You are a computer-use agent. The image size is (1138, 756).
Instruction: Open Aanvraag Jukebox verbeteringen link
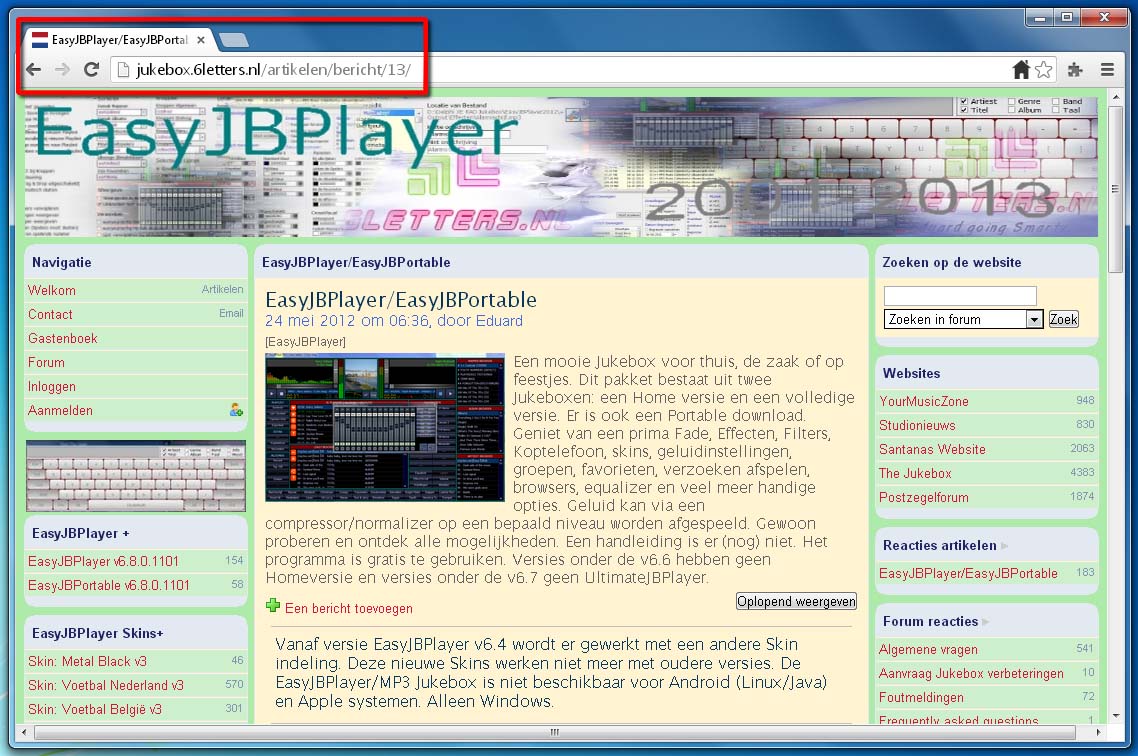pos(971,673)
